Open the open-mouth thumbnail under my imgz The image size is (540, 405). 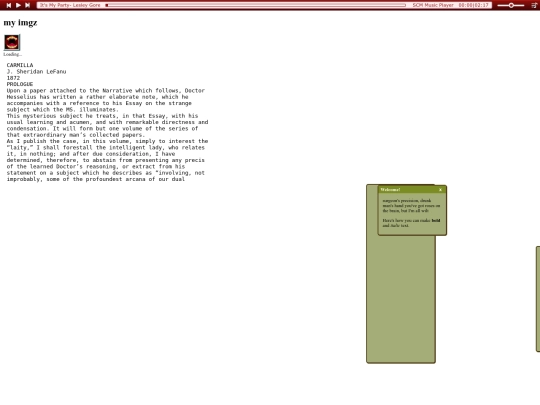tap(12, 42)
